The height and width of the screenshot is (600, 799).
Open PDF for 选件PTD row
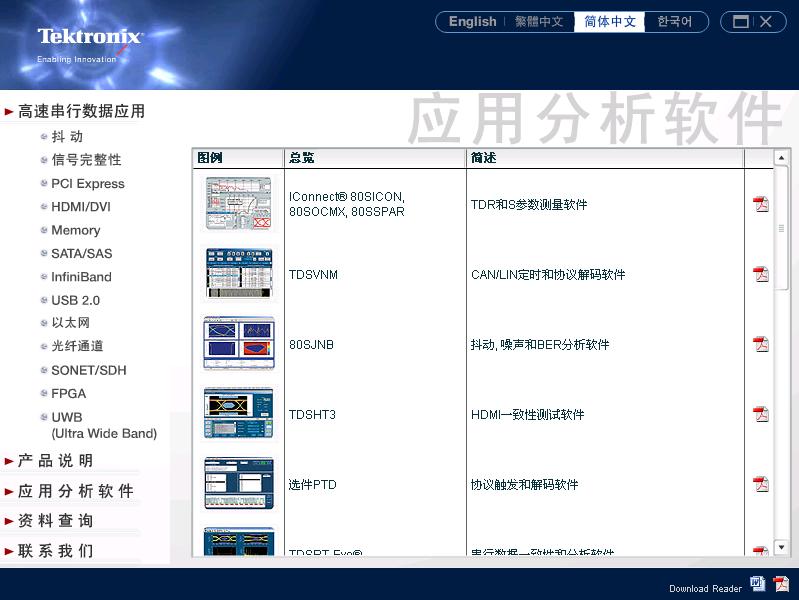click(761, 484)
